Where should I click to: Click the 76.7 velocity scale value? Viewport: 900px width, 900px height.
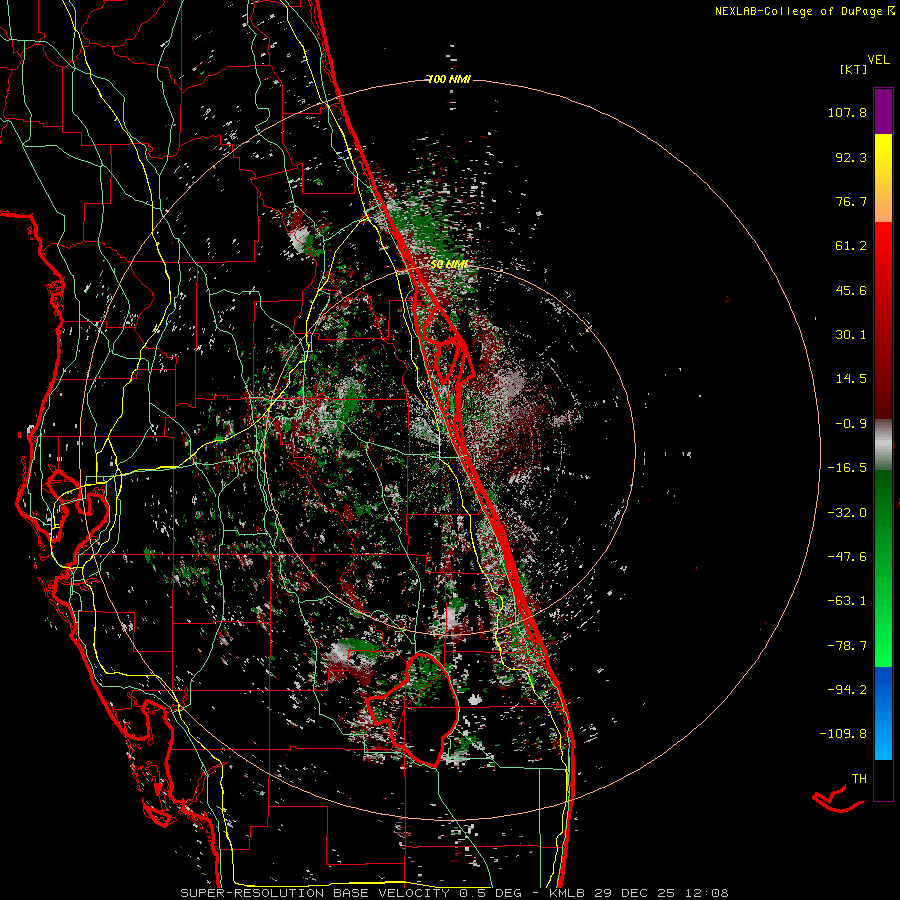click(851, 201)
